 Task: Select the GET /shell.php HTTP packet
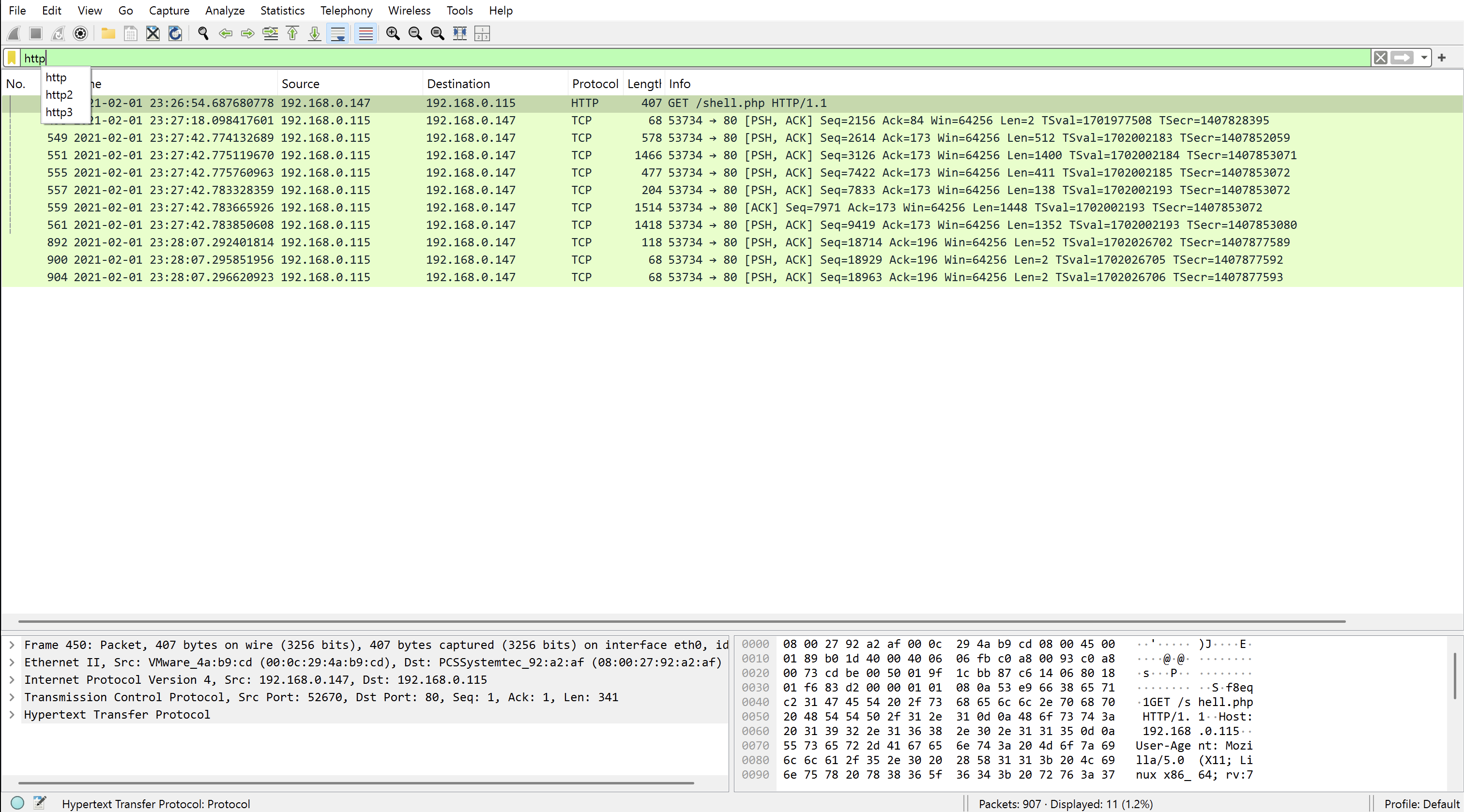pyautogui.click(x=732, y=103)
